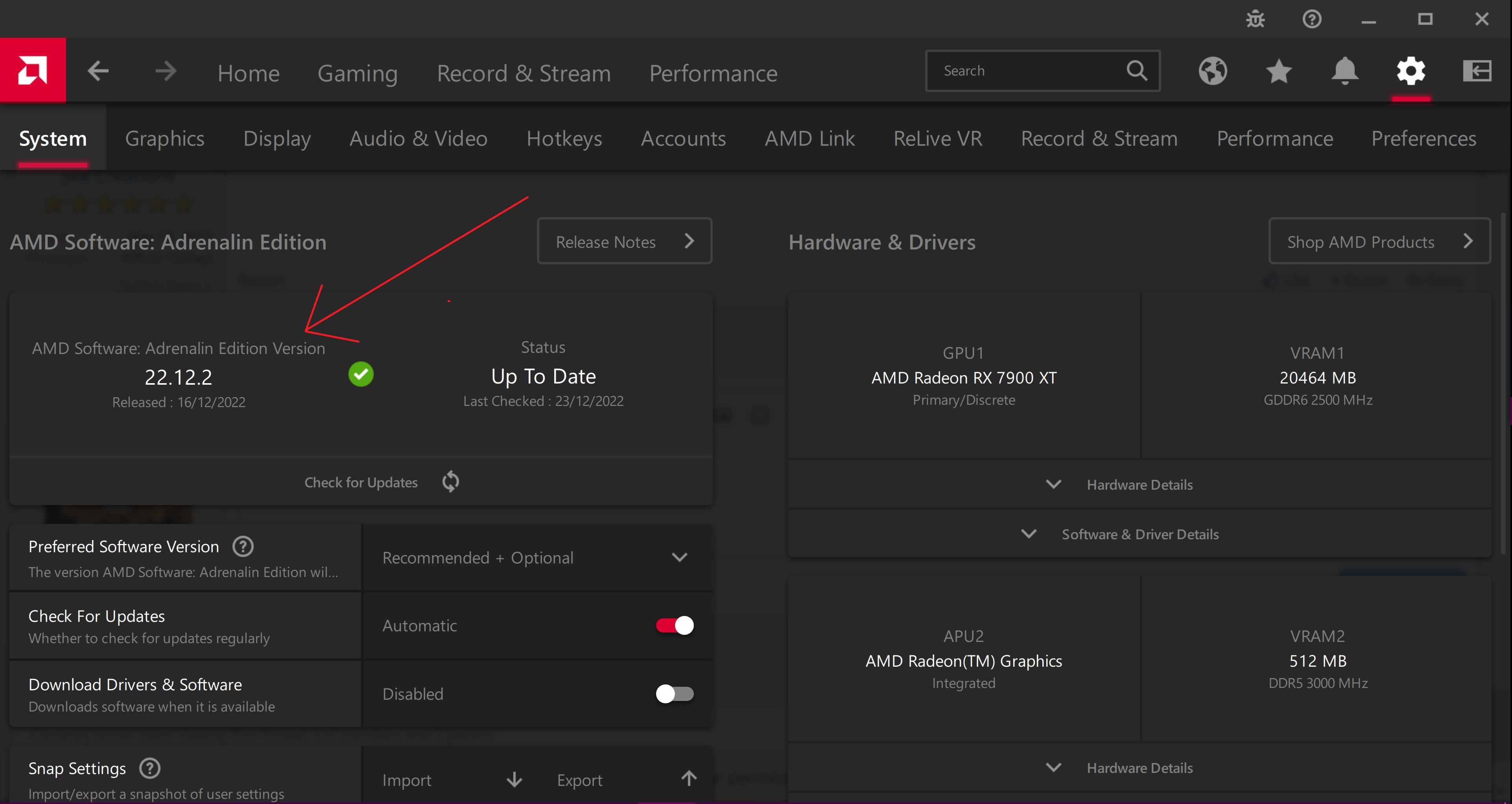Expand GPU1 Hardware Details
Image resolution: width=1512 pixels, height=804 pixels.
point(1139,485)
